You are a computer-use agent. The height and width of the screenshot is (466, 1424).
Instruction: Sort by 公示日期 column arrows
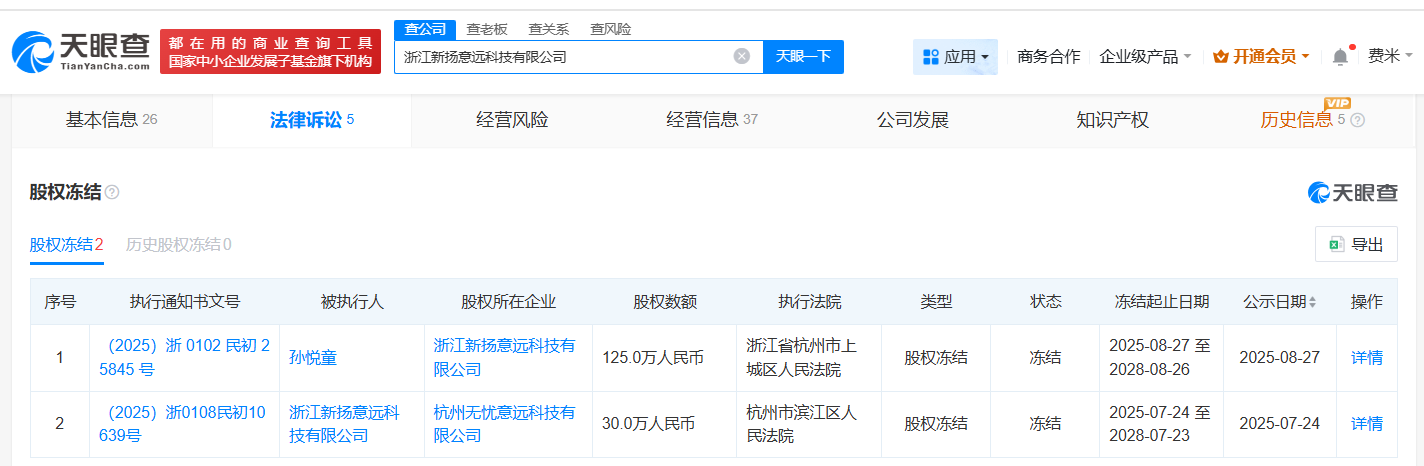[1312, 302]
